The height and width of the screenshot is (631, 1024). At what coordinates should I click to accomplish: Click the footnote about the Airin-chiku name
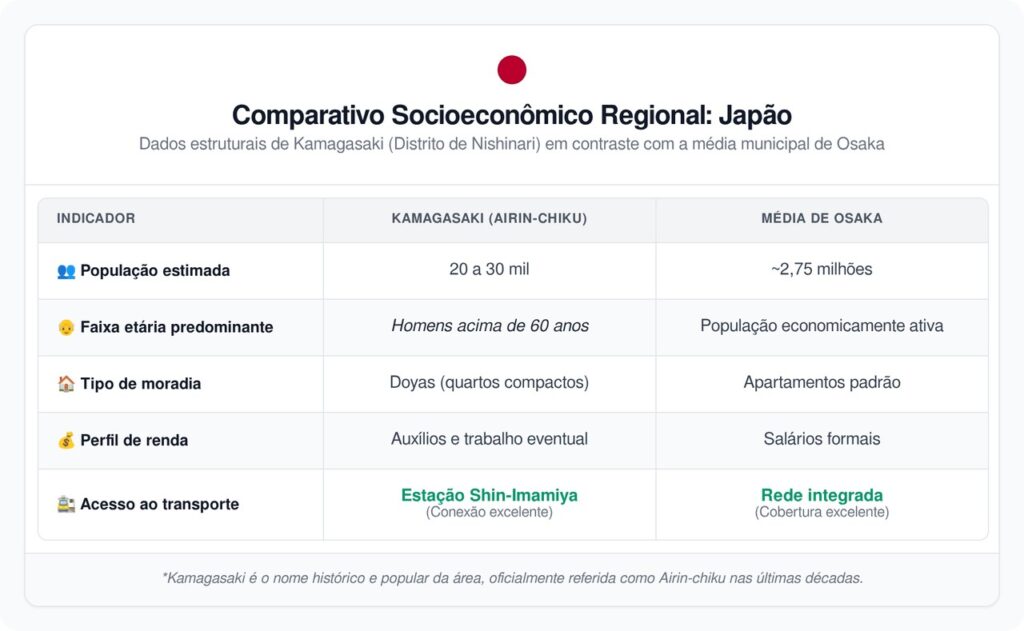[x=512, y=578]
